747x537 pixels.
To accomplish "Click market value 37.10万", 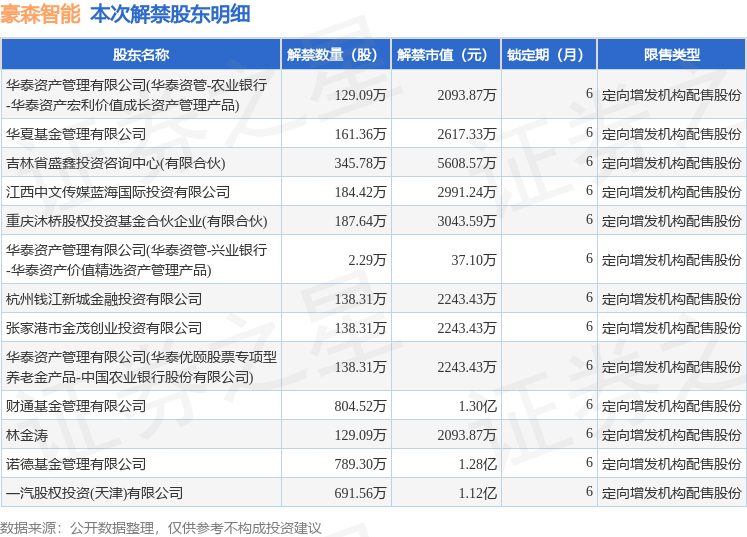I will click(474, 260).
